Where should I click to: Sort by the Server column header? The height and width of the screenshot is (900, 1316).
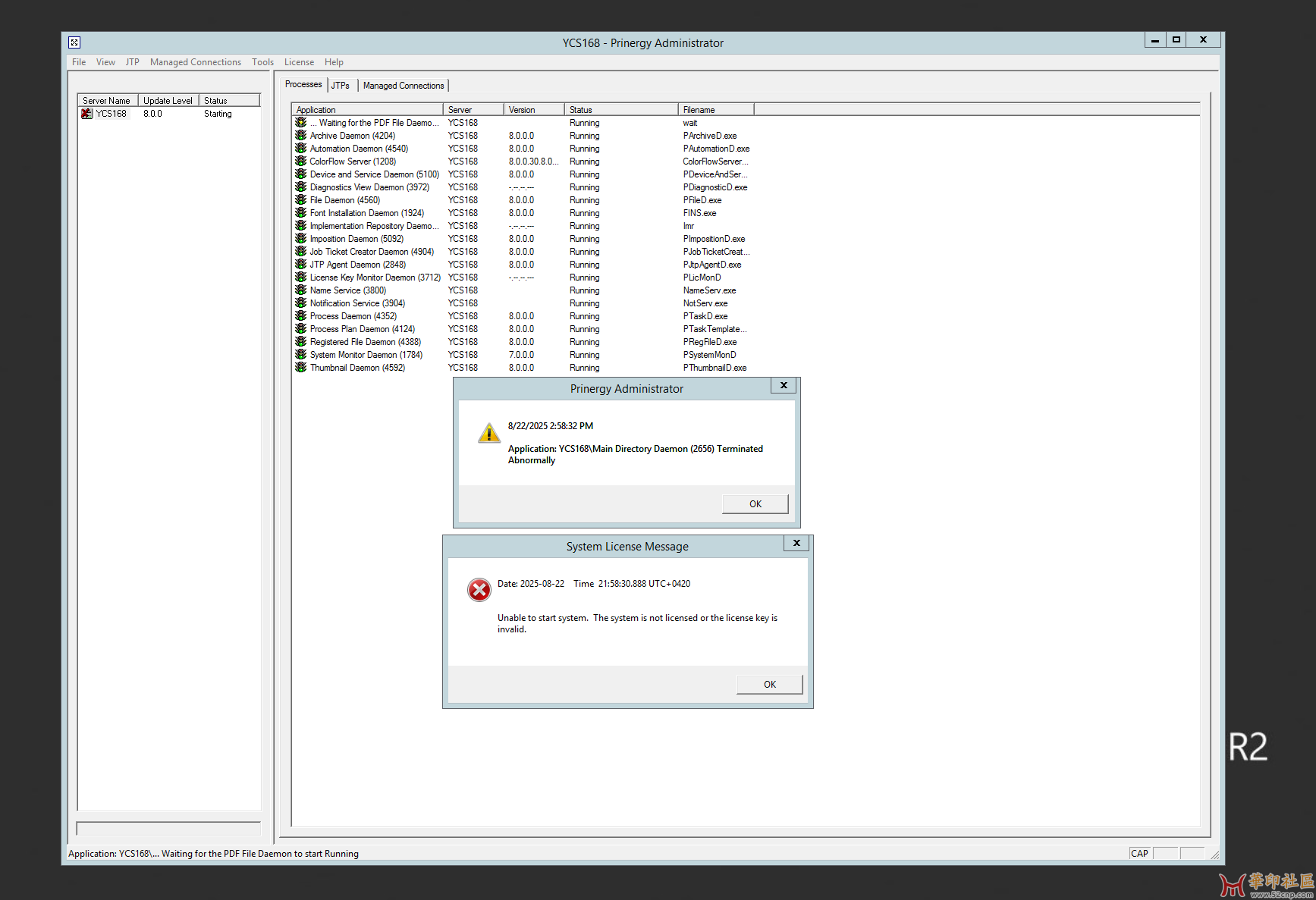(473, 110)
